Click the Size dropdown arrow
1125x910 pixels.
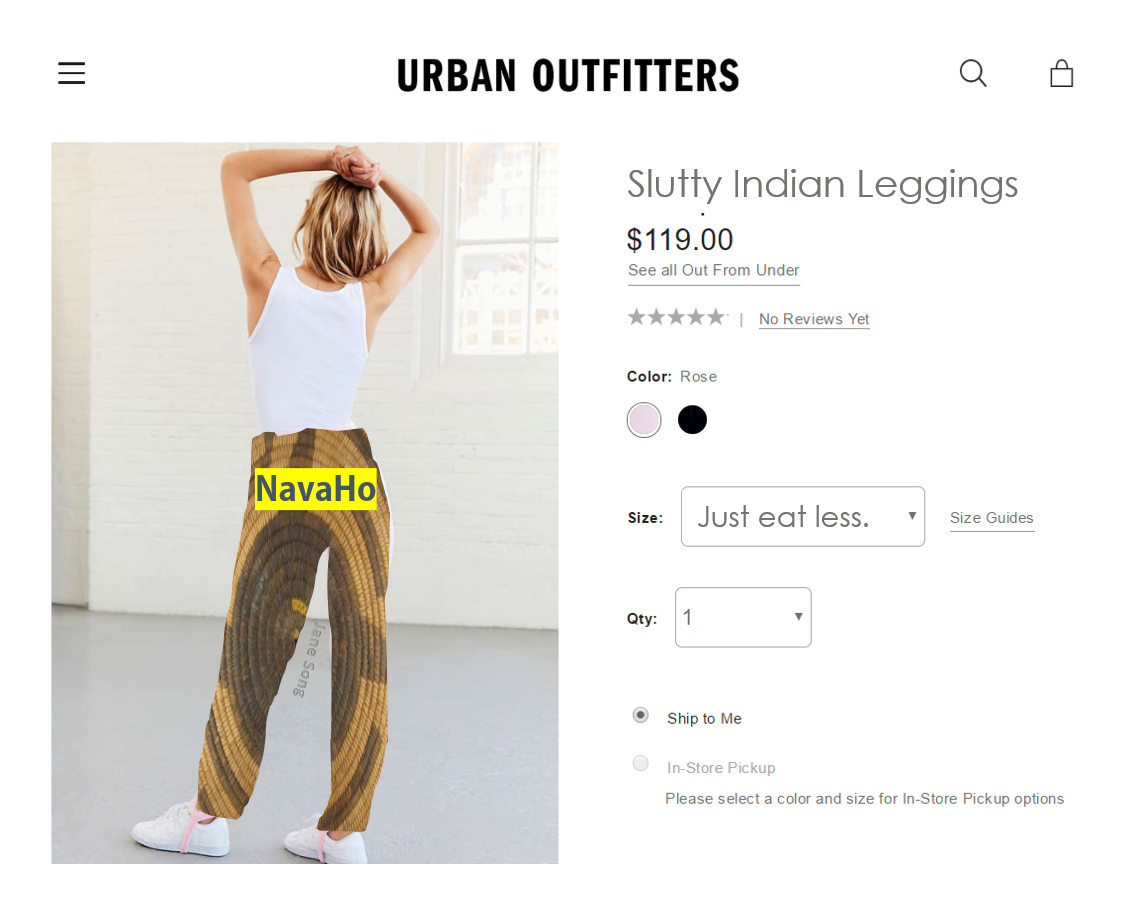912,515
